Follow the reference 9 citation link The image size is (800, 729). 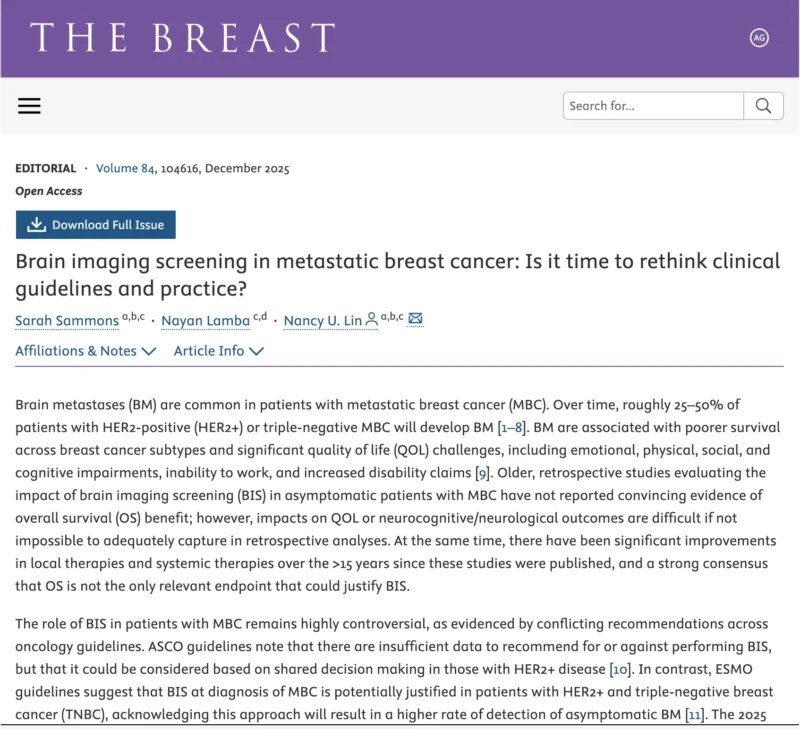coord(482,473)
